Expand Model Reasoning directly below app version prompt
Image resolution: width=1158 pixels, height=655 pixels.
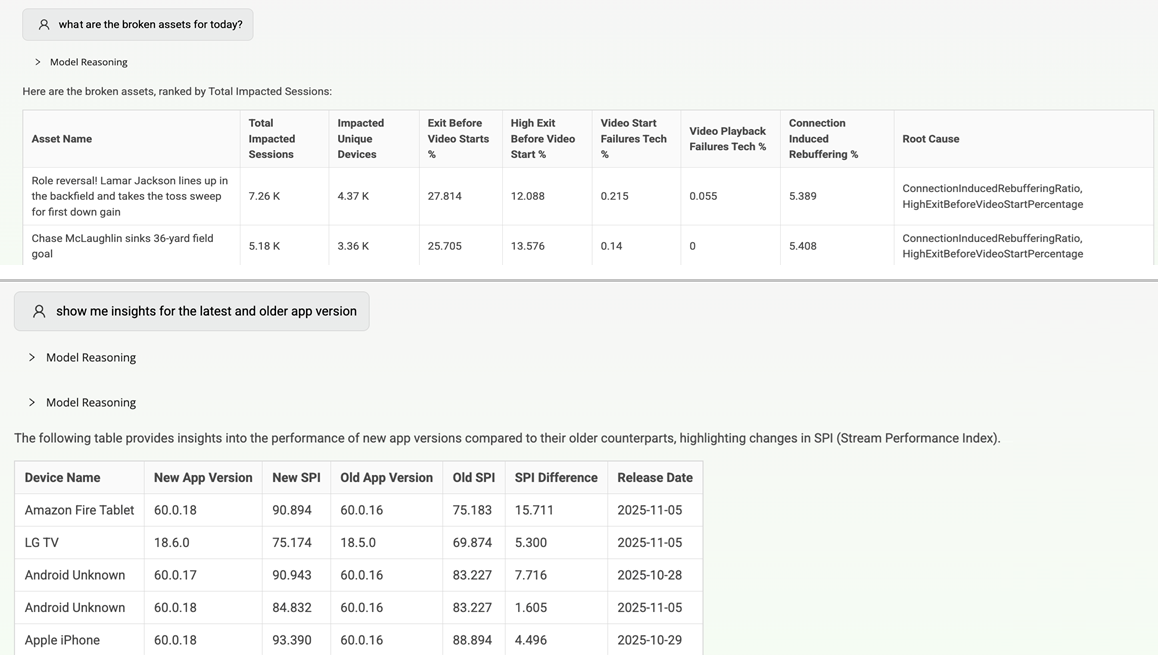tap(82, 357)
